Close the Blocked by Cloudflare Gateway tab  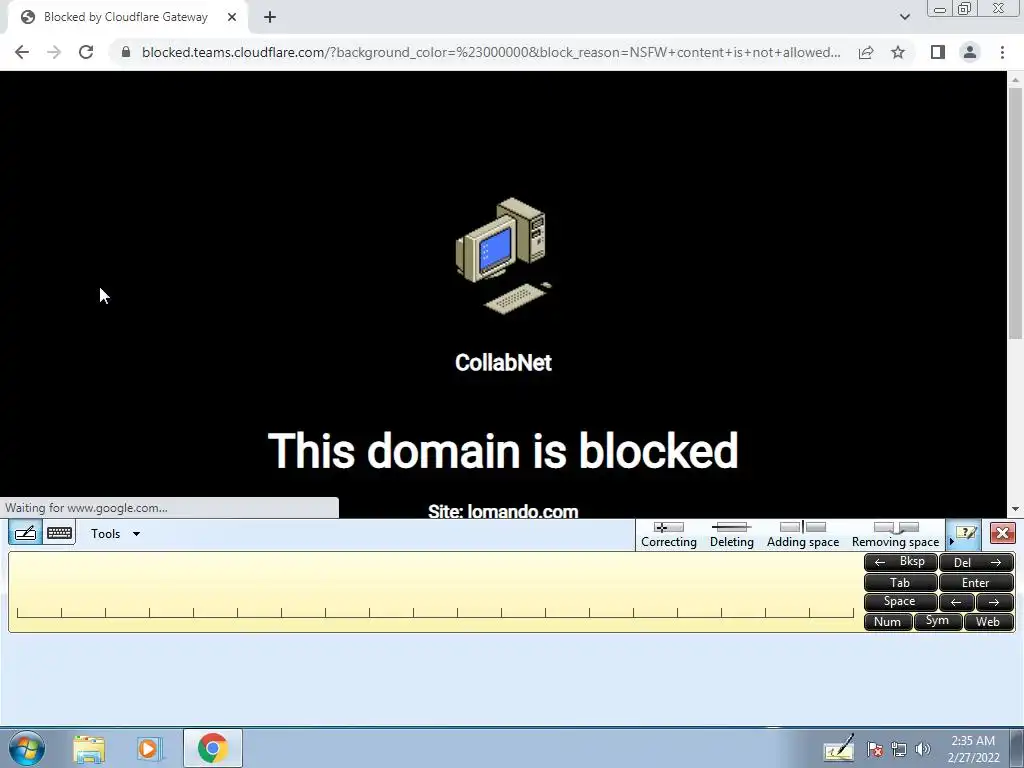coord(232,17)
